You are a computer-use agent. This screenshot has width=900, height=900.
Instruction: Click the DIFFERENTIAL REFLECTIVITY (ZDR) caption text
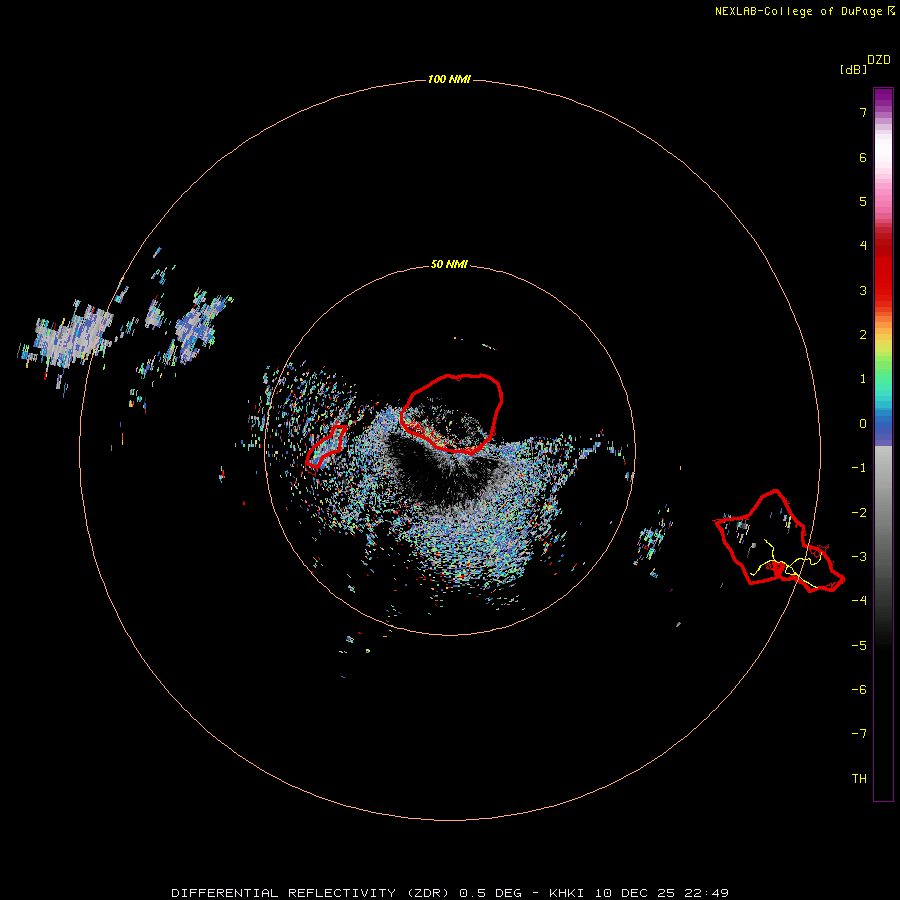311,893
